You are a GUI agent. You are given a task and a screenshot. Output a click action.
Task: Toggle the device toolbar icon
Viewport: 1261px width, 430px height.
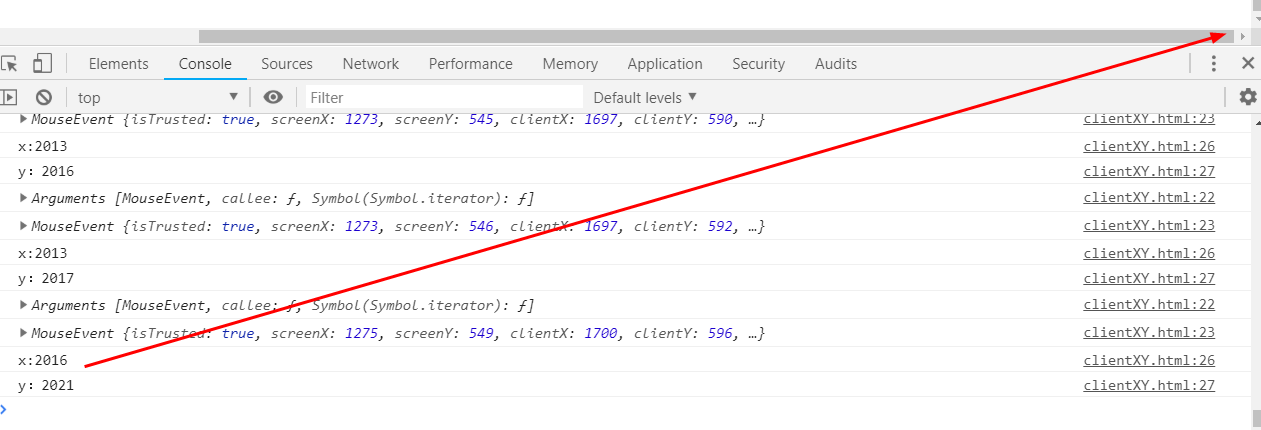pyautogui.click(x=42, y=64)
